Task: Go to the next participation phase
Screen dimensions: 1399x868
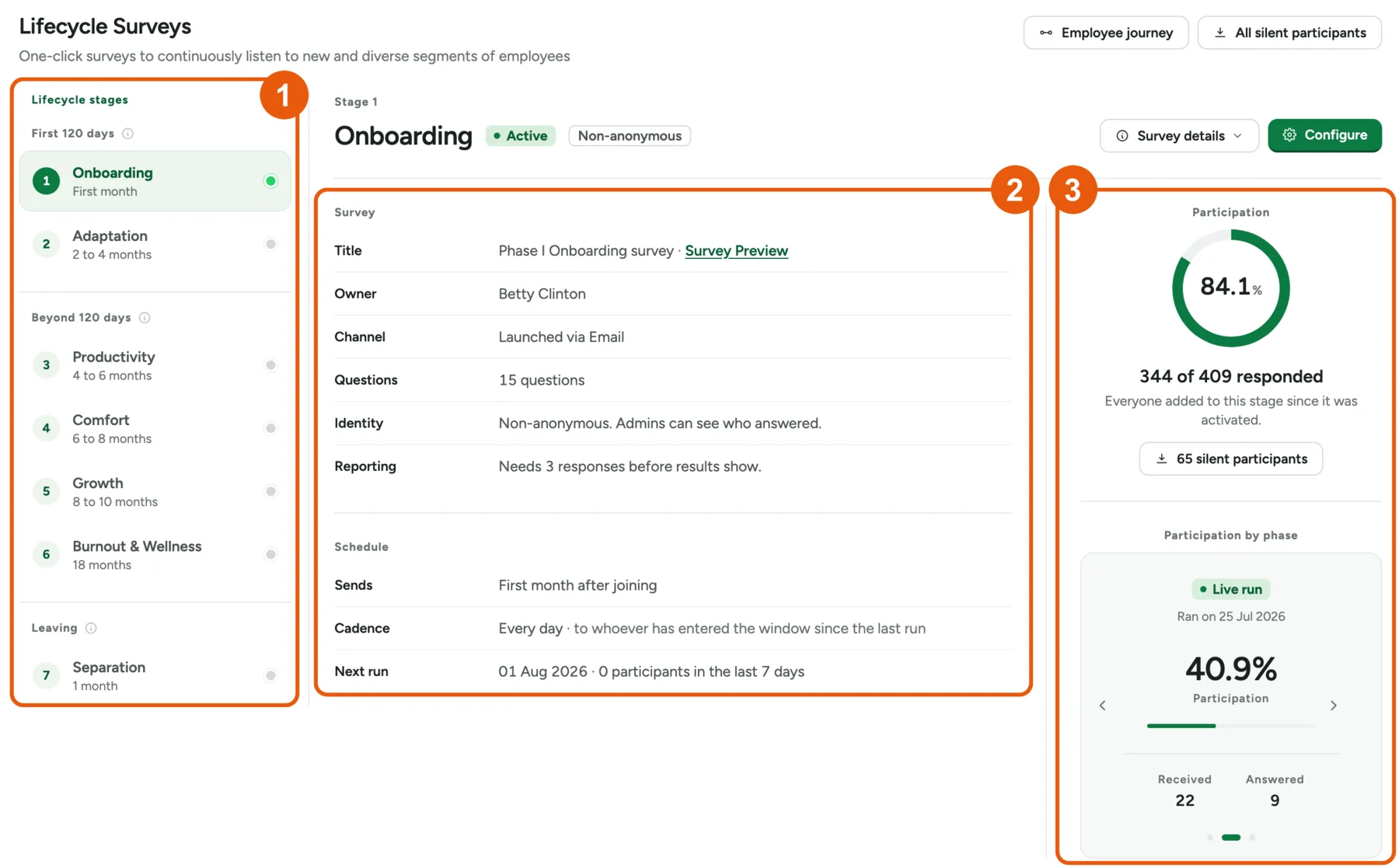Action: click(1334, 706)
